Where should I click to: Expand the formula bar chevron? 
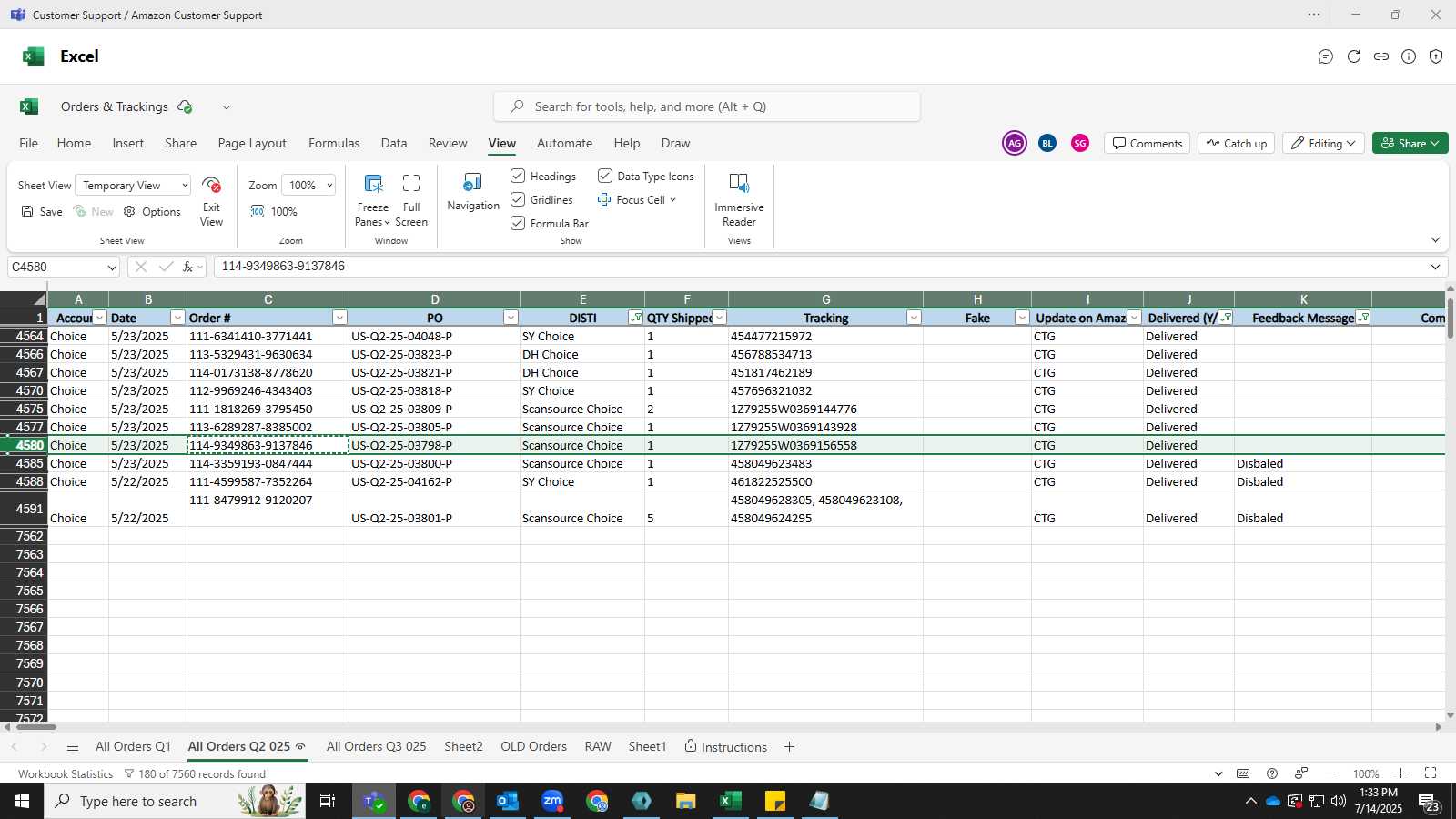[1435, 267]
